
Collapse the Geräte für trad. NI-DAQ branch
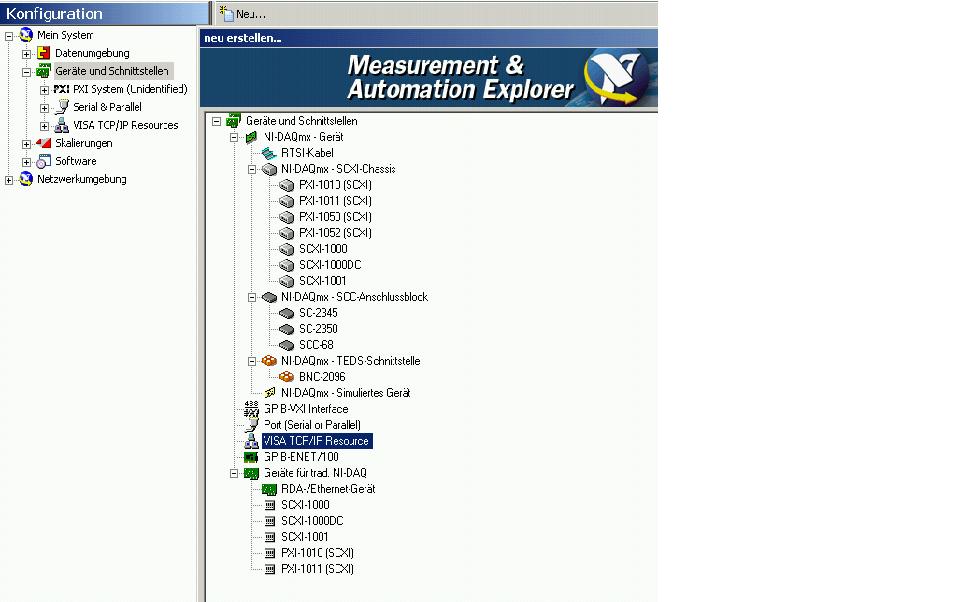pyautogui.click(x=234, y=473)
